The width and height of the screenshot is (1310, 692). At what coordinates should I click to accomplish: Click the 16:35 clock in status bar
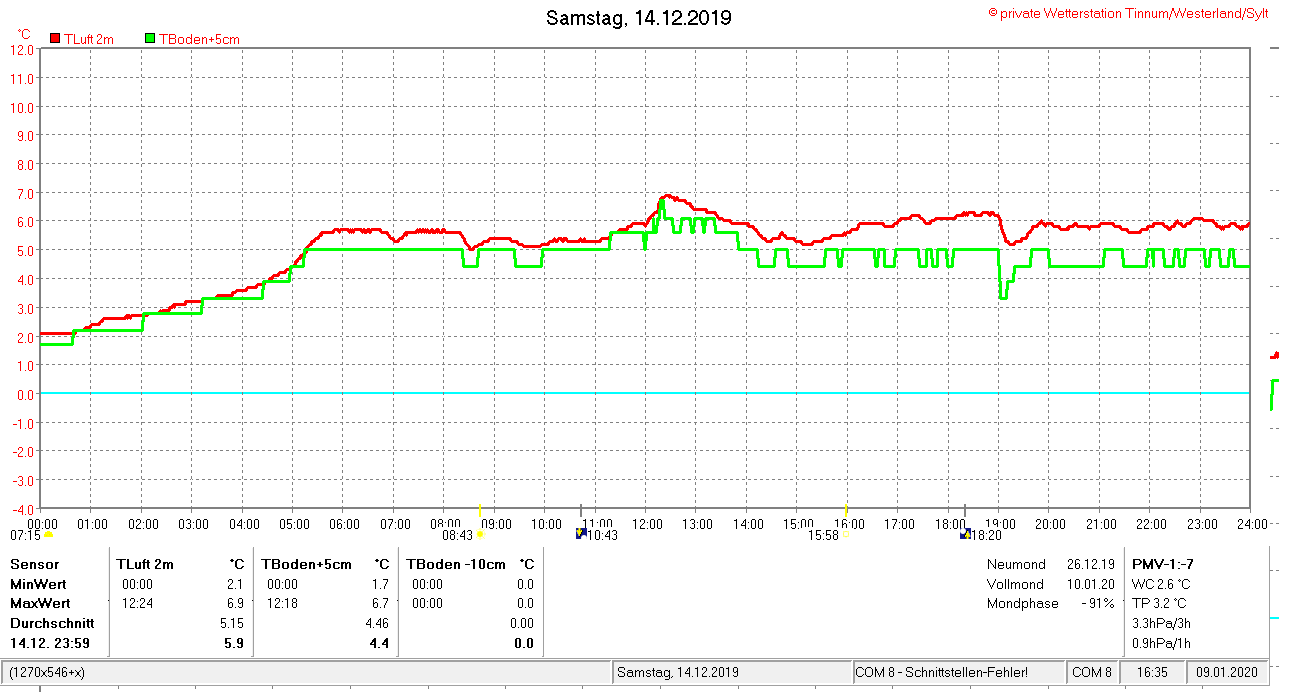tap(1152, 672)
